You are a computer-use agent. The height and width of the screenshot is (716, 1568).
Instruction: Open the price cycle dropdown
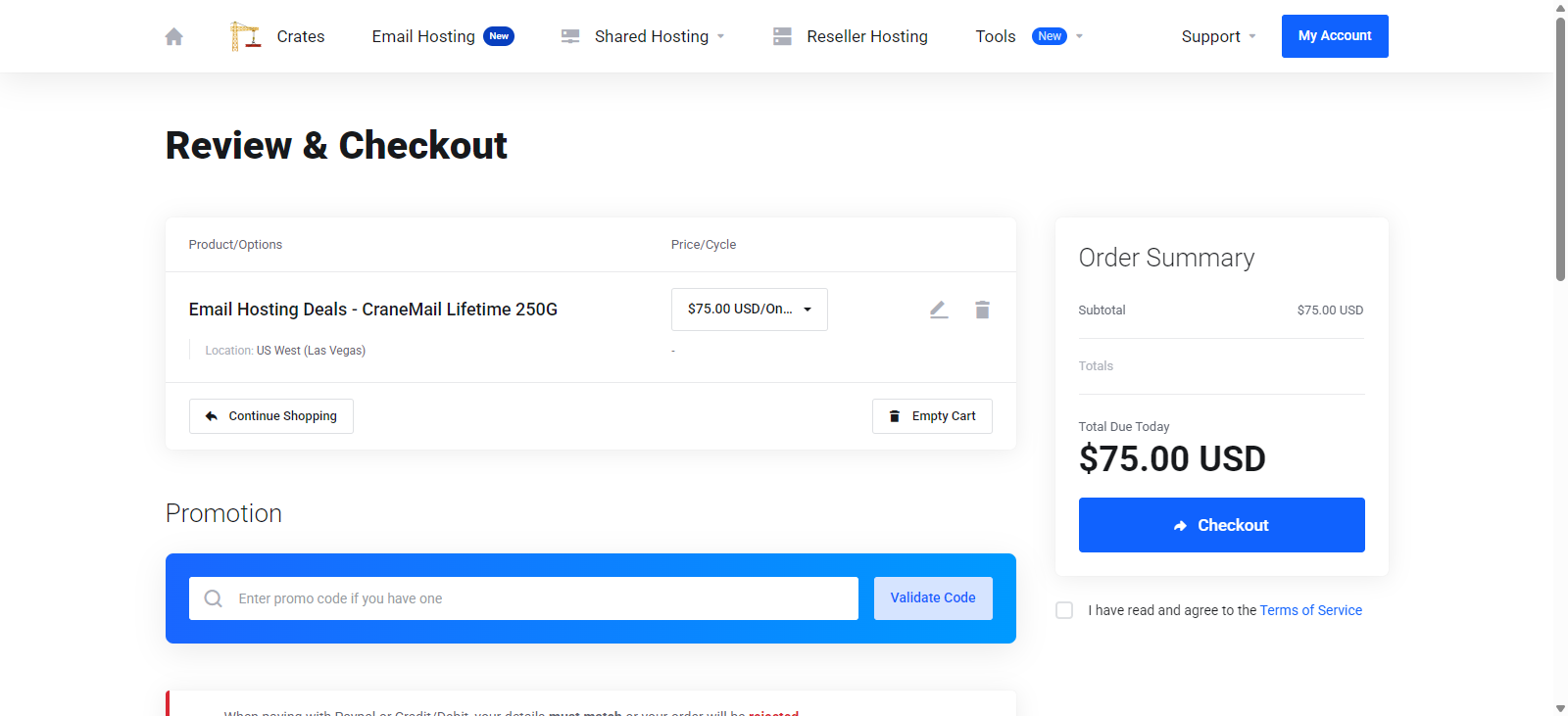pos(750,310)
